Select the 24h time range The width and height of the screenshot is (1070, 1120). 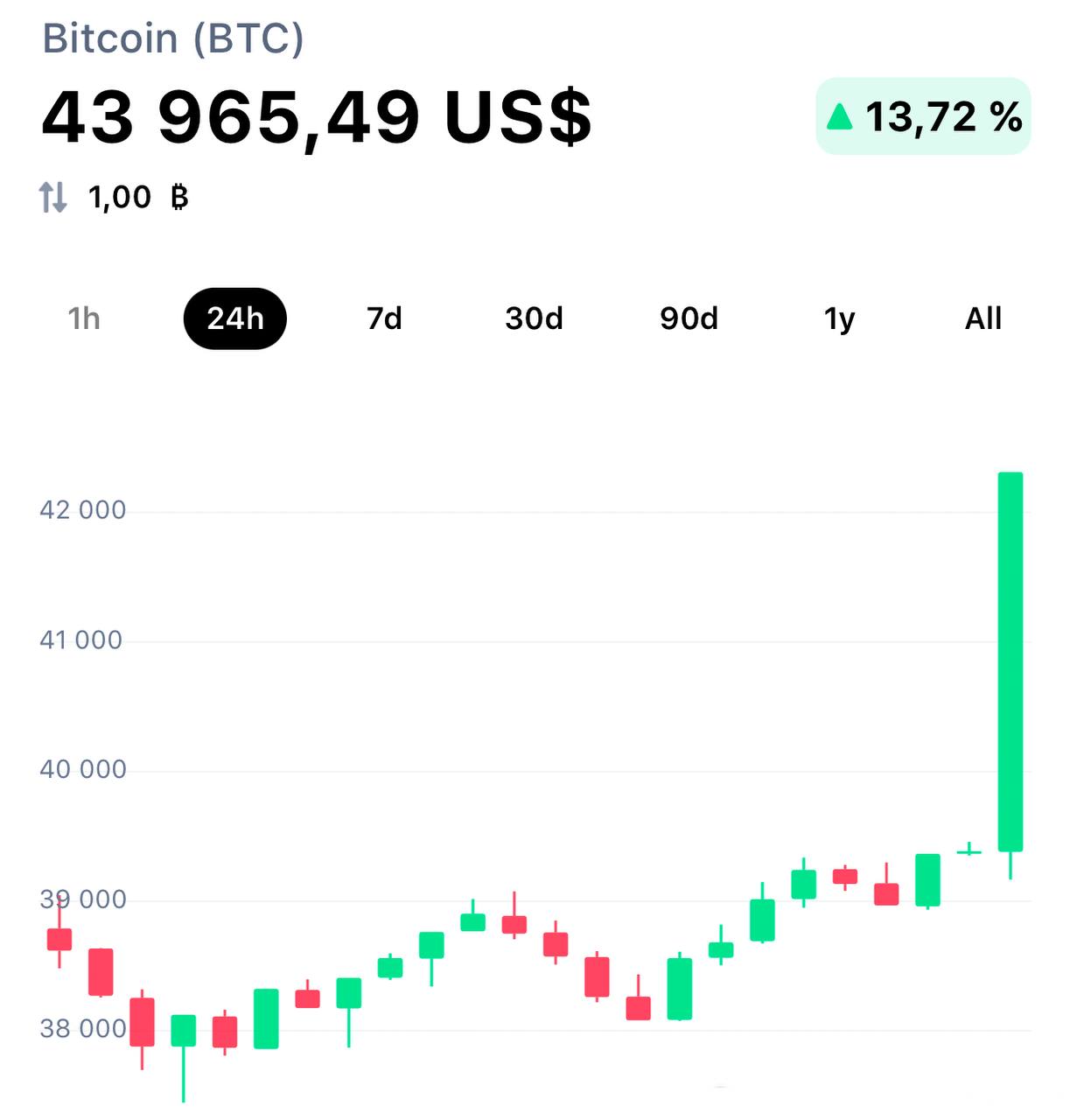pyautogui.click(x=235, y=318)
